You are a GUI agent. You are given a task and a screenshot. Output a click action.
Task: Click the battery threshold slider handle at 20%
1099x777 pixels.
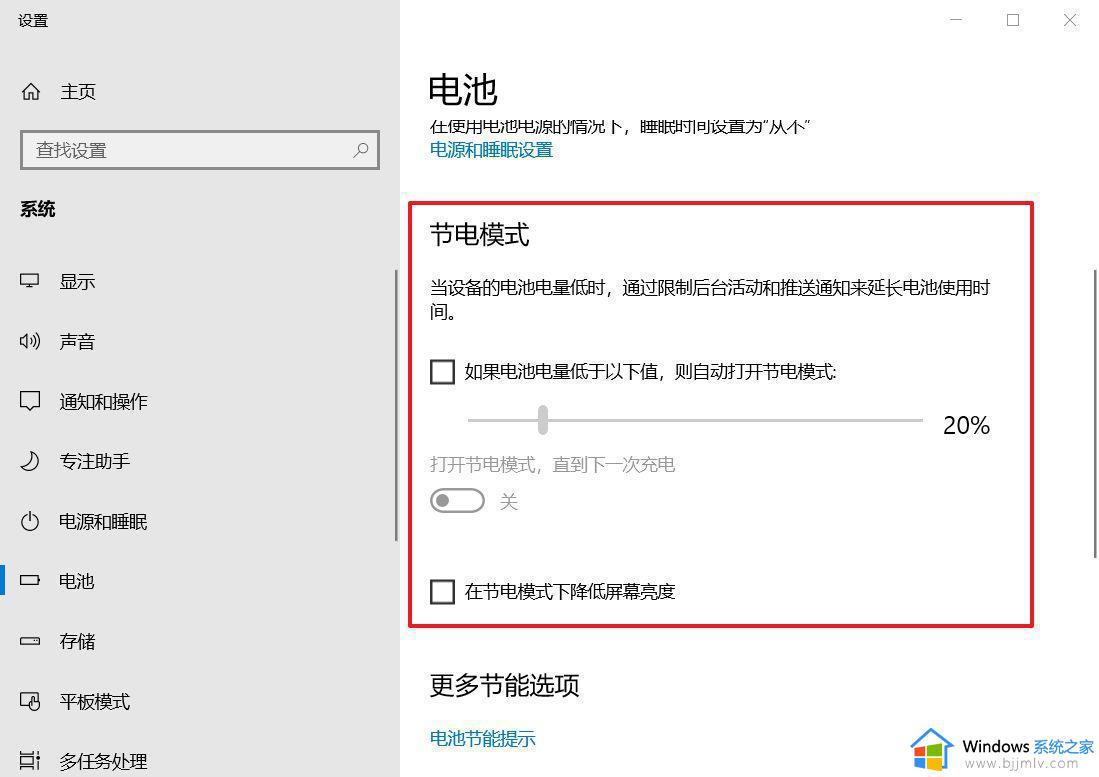pos(542,420)
